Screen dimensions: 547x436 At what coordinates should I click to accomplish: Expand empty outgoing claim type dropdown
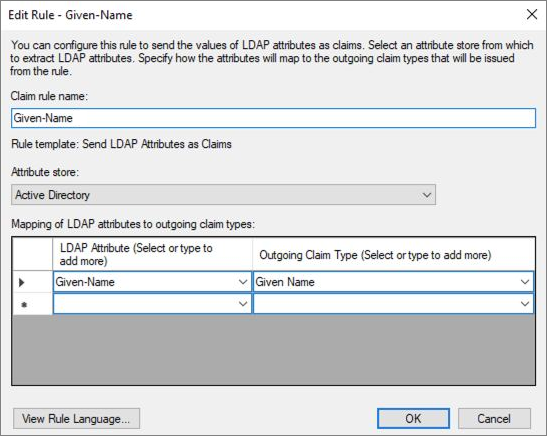pyautogui.click(x=525, y=304)
